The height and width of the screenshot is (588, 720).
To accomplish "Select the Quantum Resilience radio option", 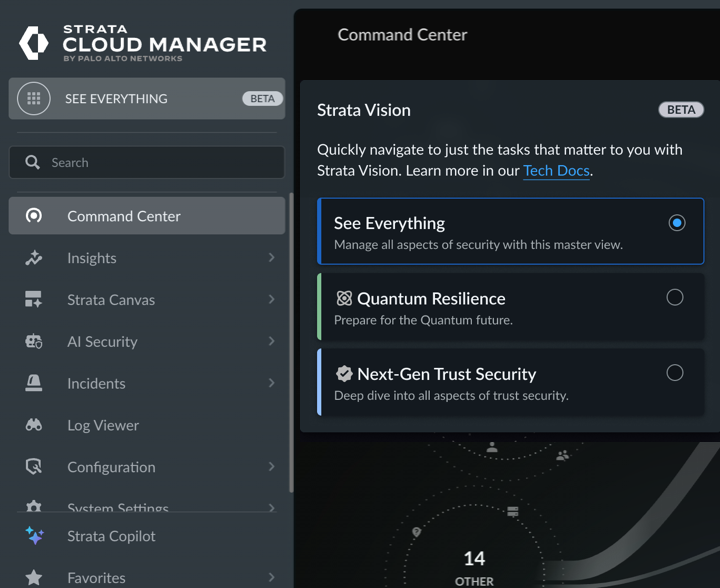I will click(x=675, y=297).
